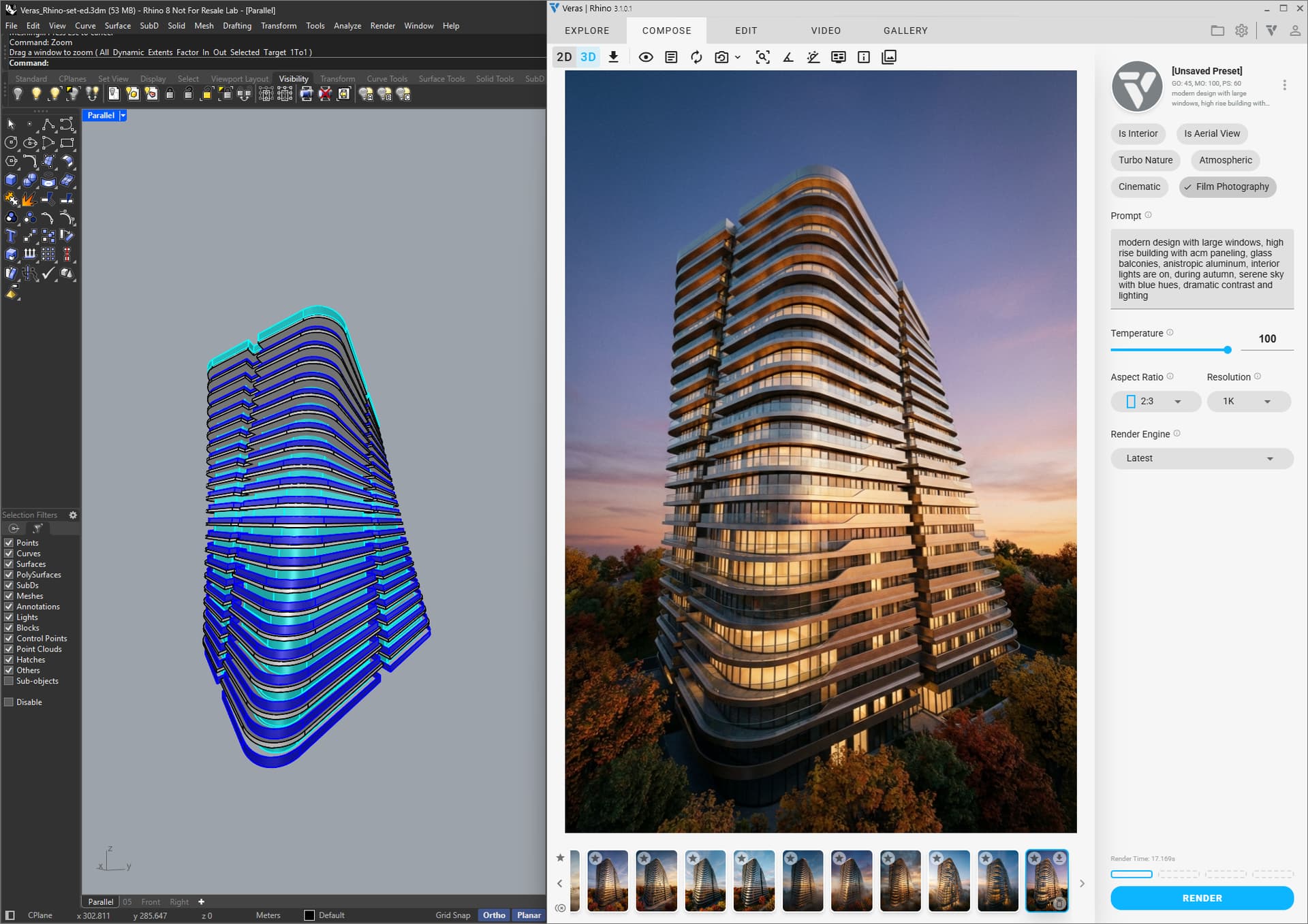Image resolution: width=1308 pixels, height=924 pixels.
Task: Open the Veras project folder icon
Action: 1217,31
